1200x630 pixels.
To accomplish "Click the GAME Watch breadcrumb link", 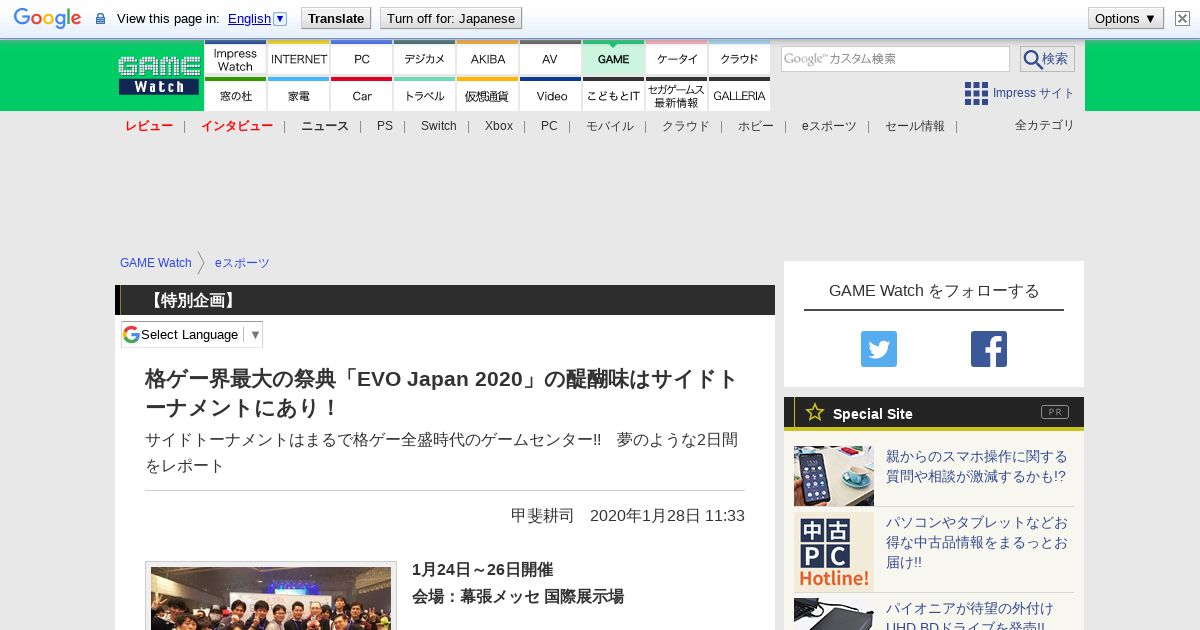I will point(156,263).
